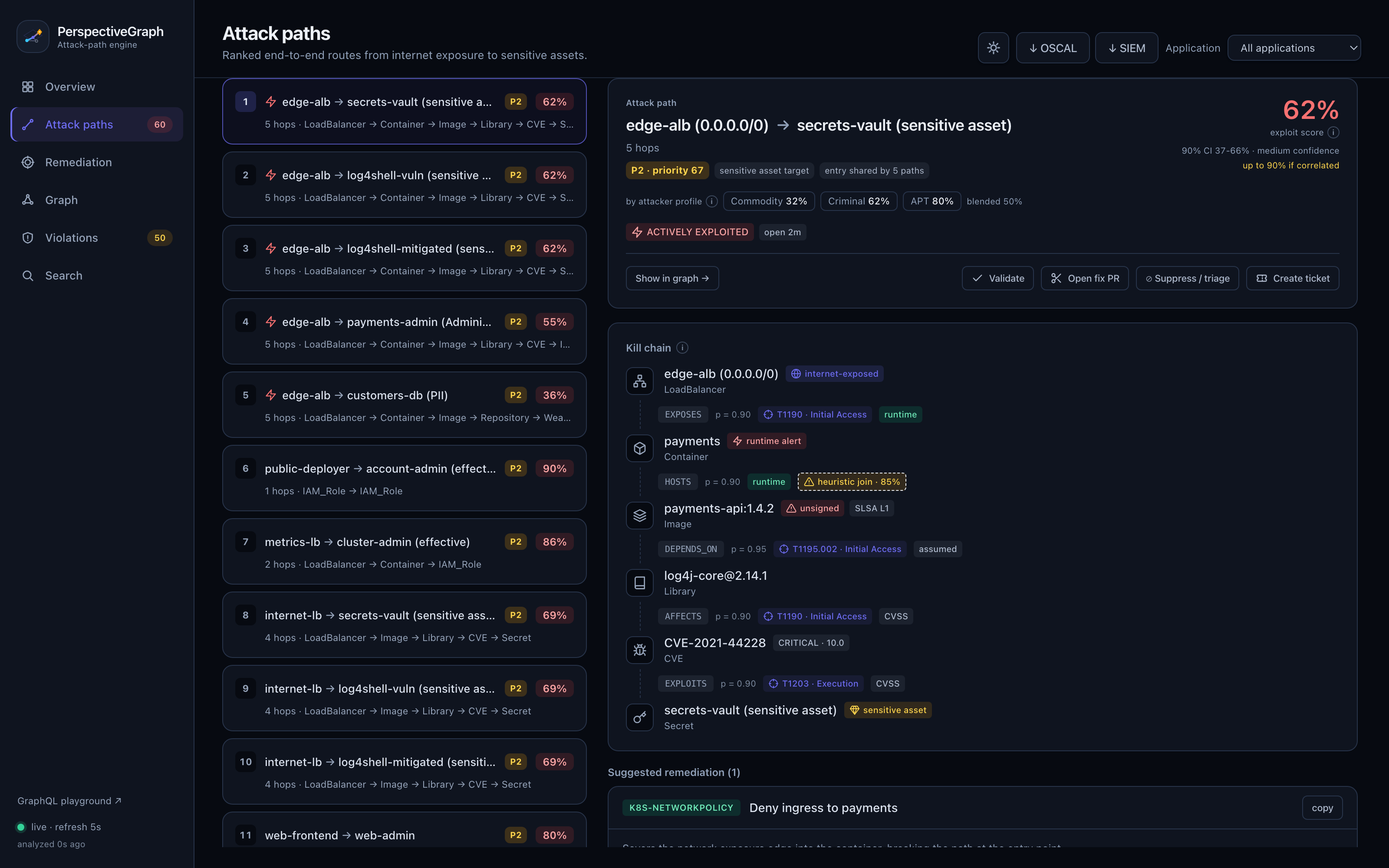Click the APT 80% profile chip
The width and height of the screenshot is (1389, 868).
coord(931,201)
